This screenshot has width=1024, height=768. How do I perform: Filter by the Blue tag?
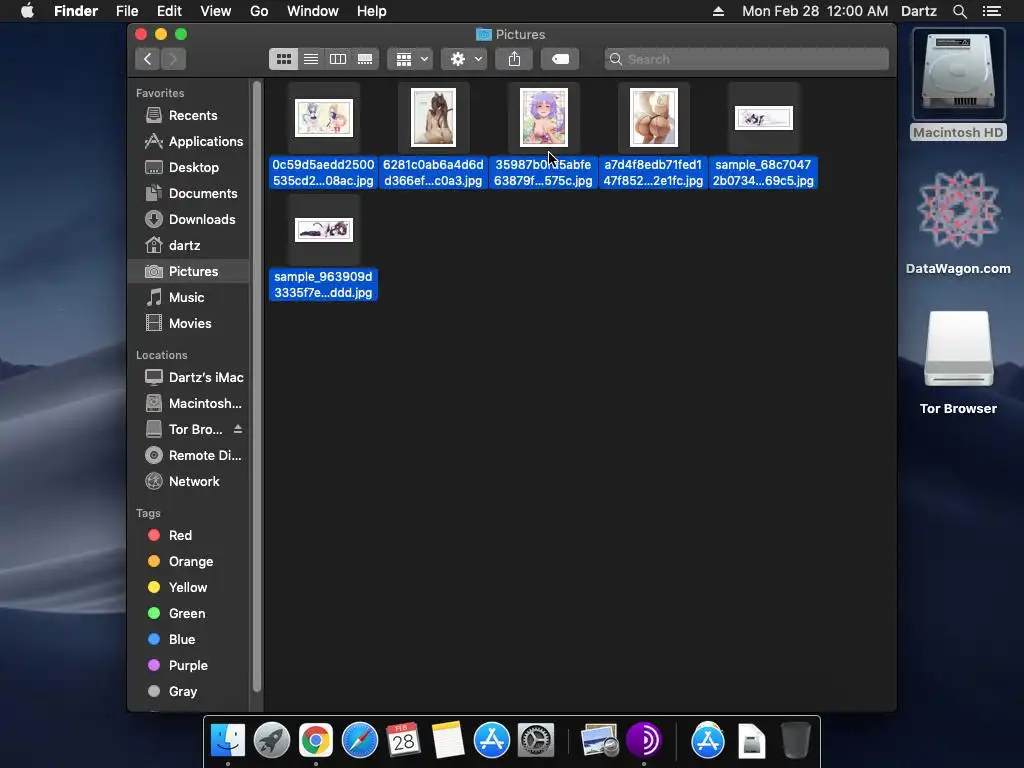click(189, 639)
